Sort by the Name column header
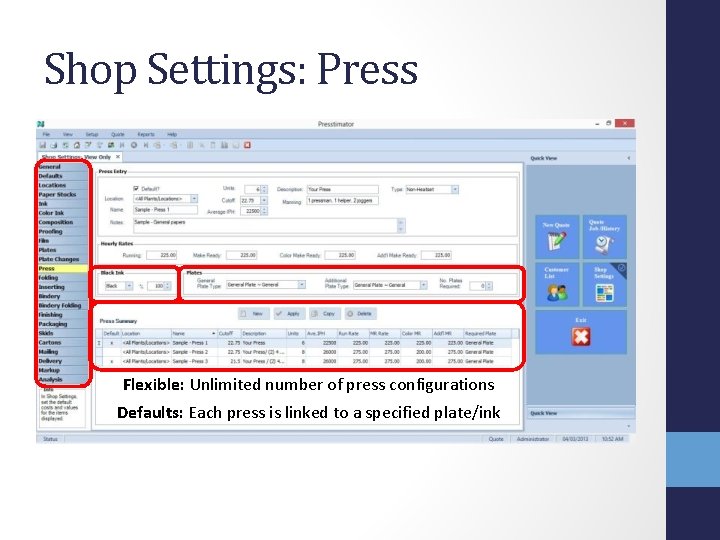The height and width of the screenshot is (540, 720). click(x=194, y=333)
